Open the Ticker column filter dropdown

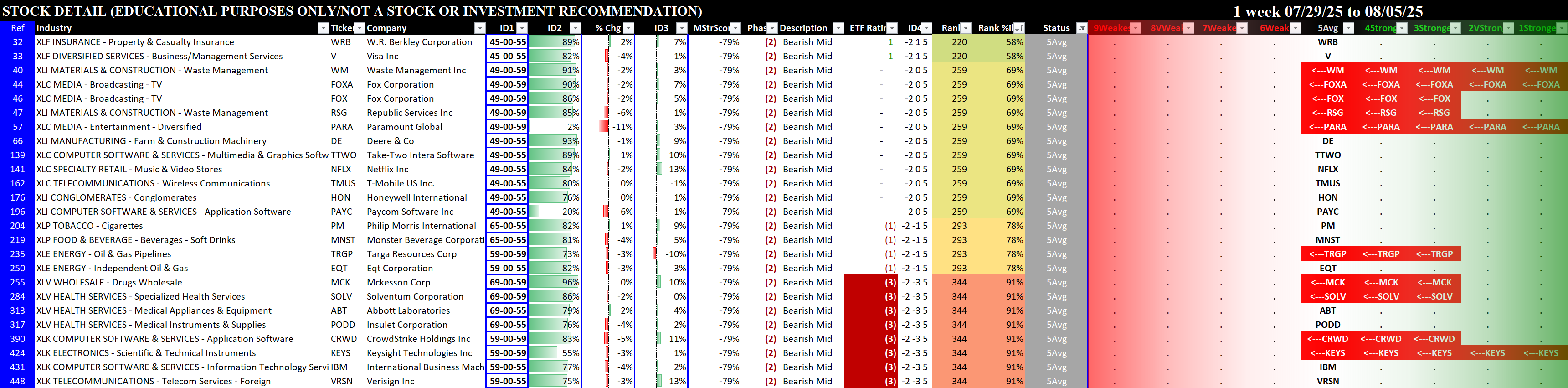tap(359, 28)
